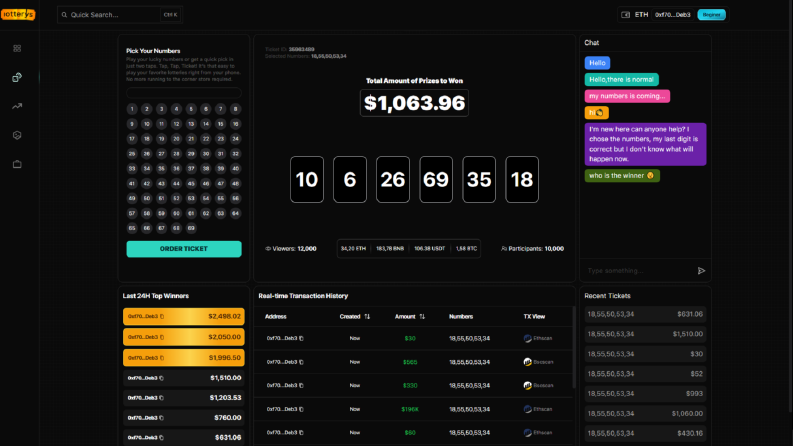Copy address in the $565 transaction row
This screenshot has height=446, width=793.
pos(301,362)
